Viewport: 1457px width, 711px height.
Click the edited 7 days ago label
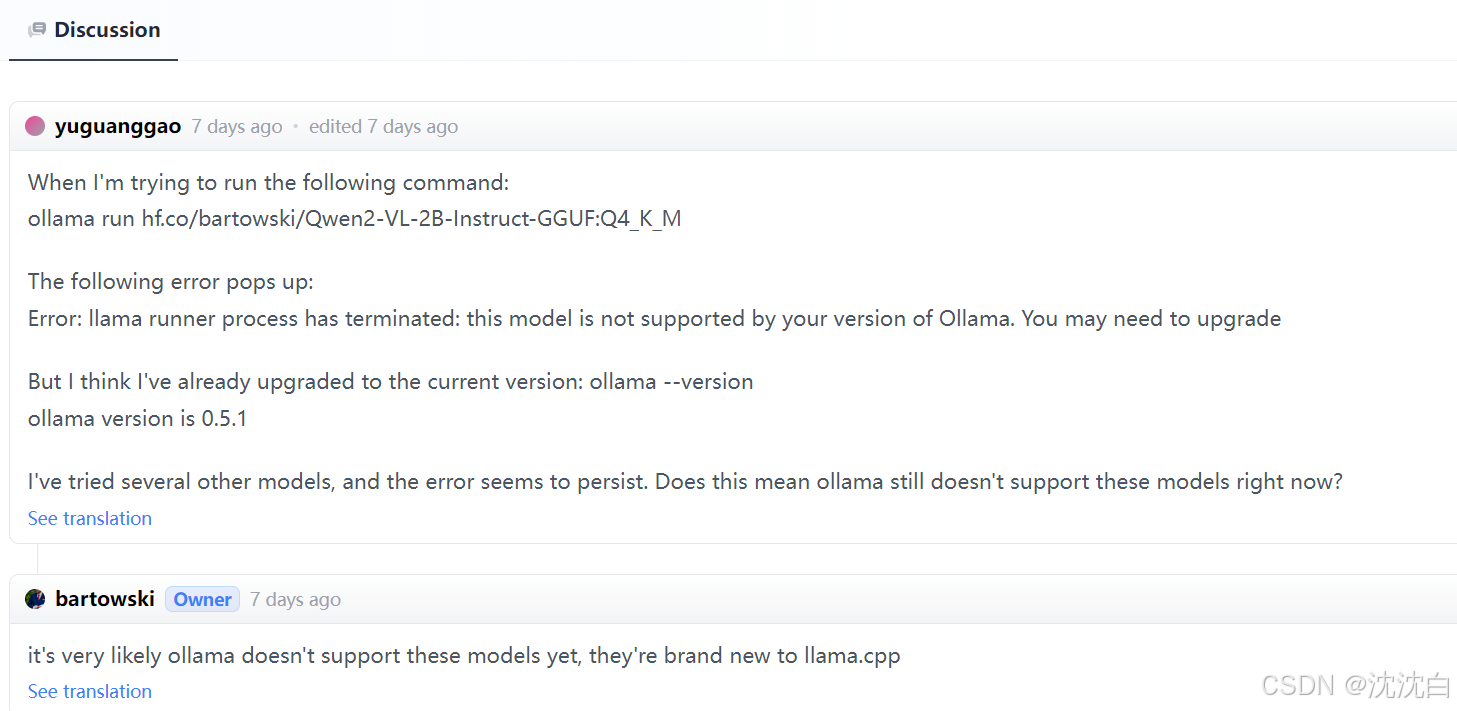pyautogui.click(x=383, y=126)
